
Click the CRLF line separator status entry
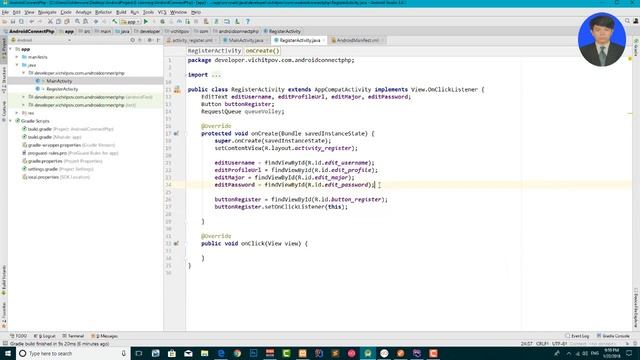(542, 344)
